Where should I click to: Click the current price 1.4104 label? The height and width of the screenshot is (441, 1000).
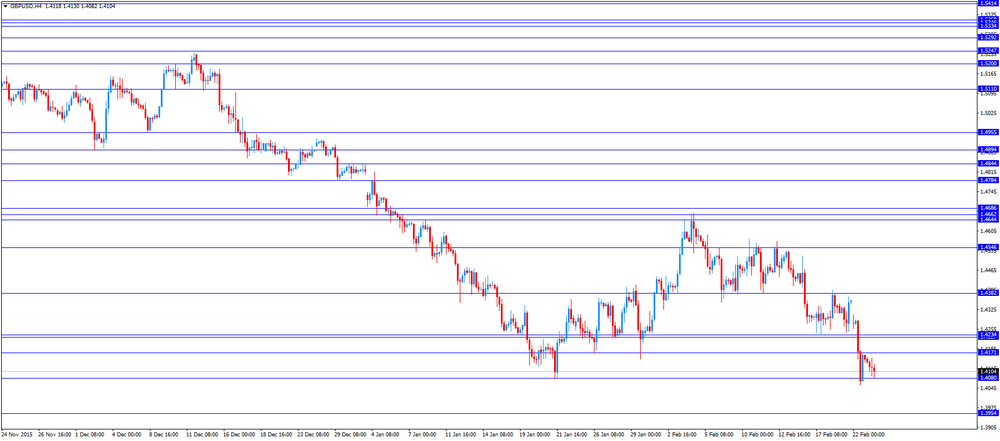[x=987, y=371]
